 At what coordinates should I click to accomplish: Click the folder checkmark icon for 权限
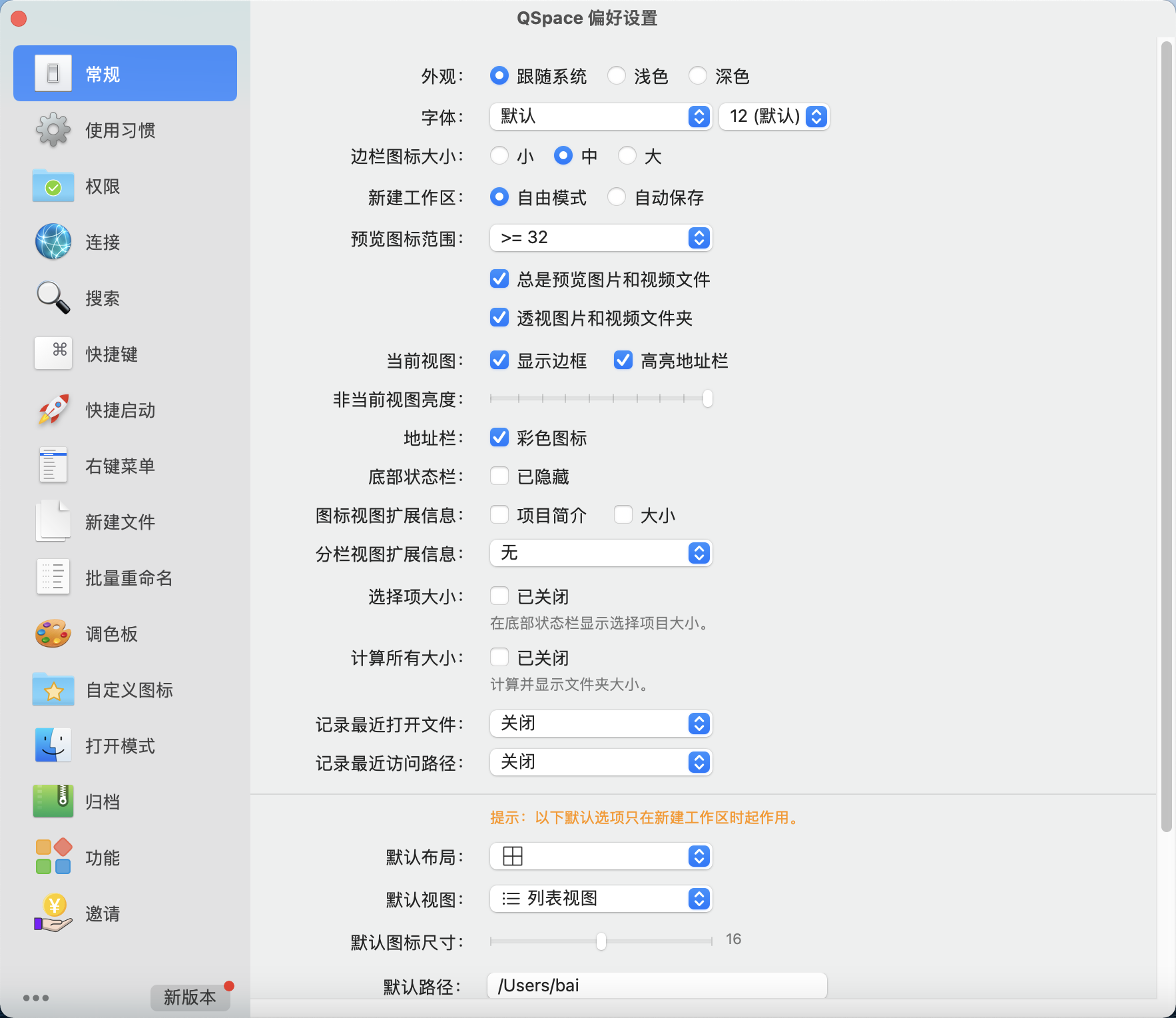pos(53,185)
